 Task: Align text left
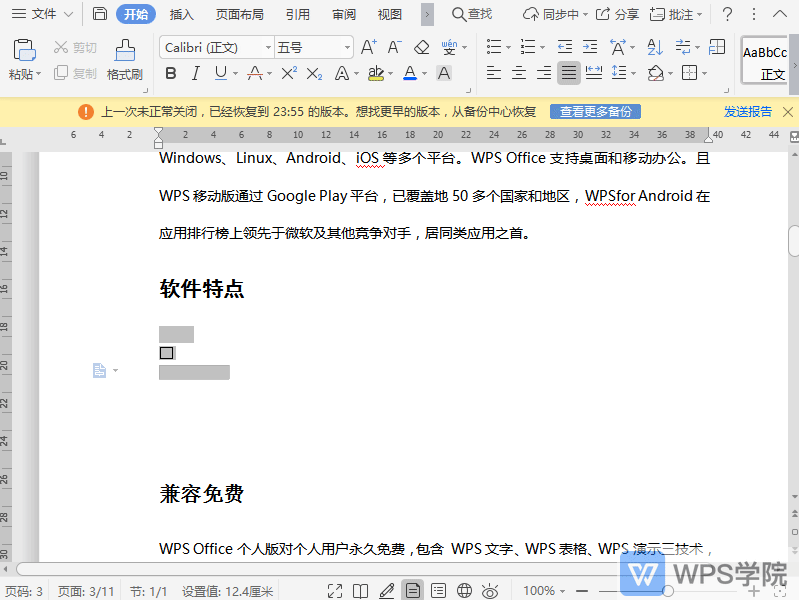(494, 73)
